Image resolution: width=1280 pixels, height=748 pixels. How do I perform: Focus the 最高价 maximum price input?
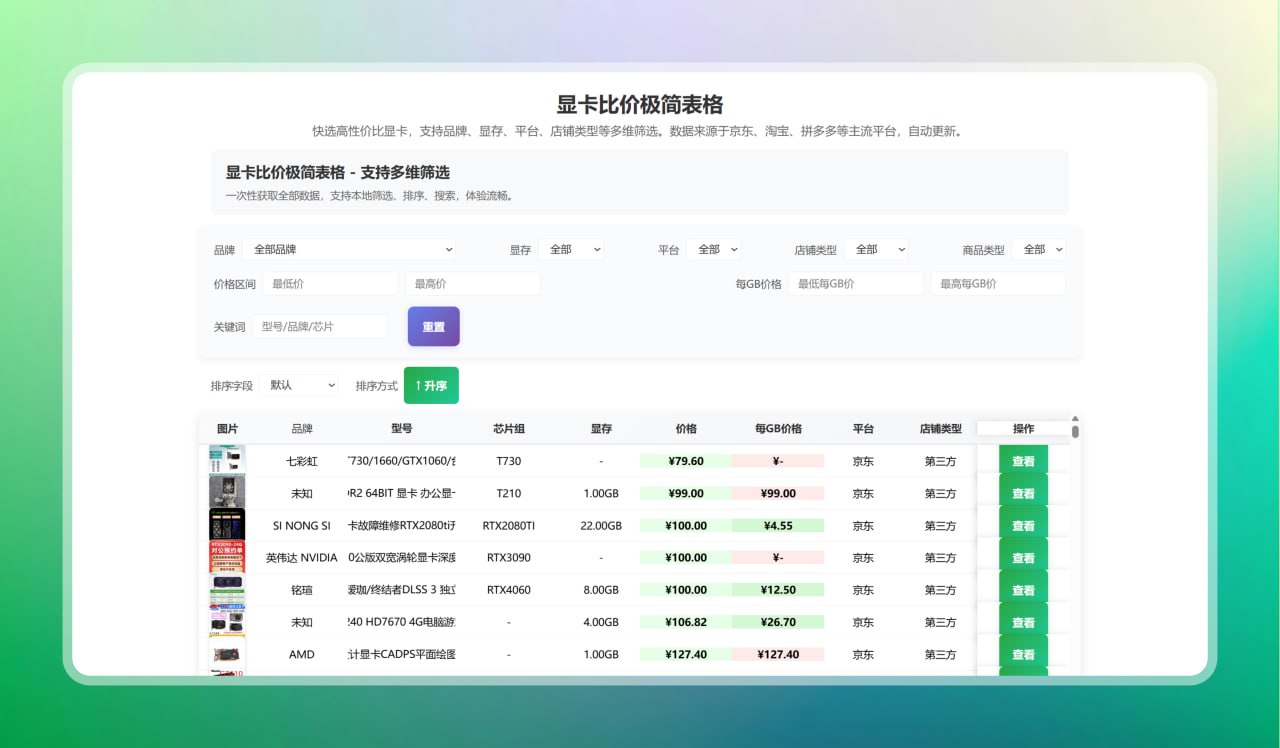[x=472, y=283]
